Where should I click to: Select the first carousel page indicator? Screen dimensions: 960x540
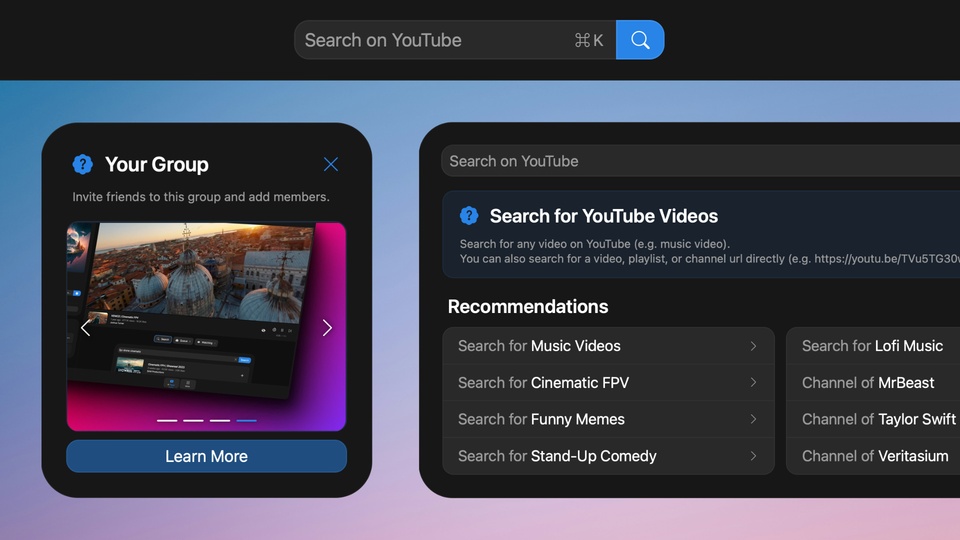(167, 421)
